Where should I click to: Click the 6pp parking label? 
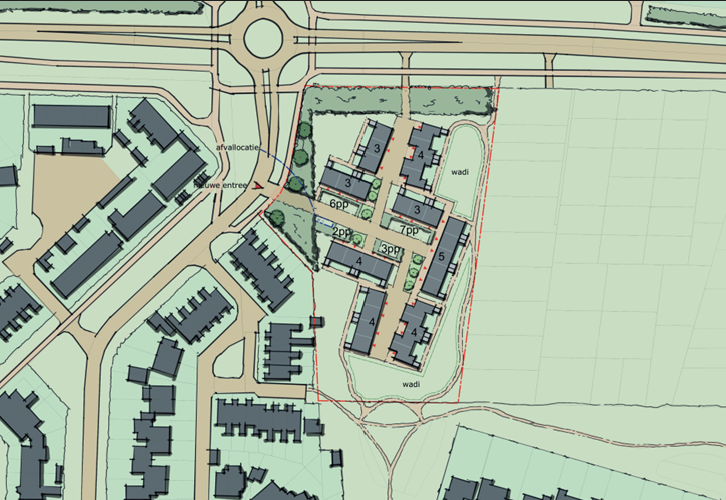point(339,204)
